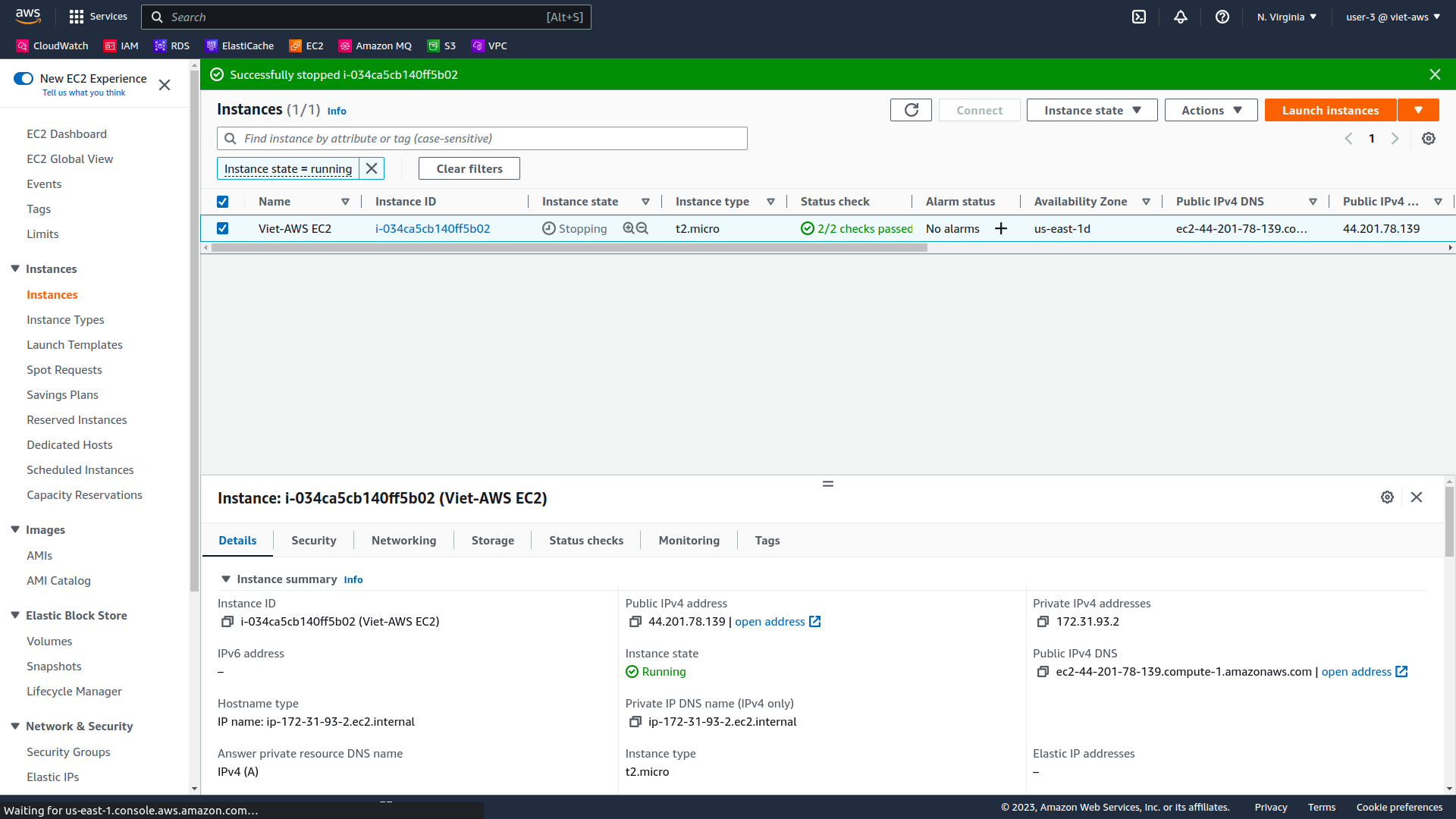Open the Services grid menu
Screen dimensions: 1456x819
[98, 17]
